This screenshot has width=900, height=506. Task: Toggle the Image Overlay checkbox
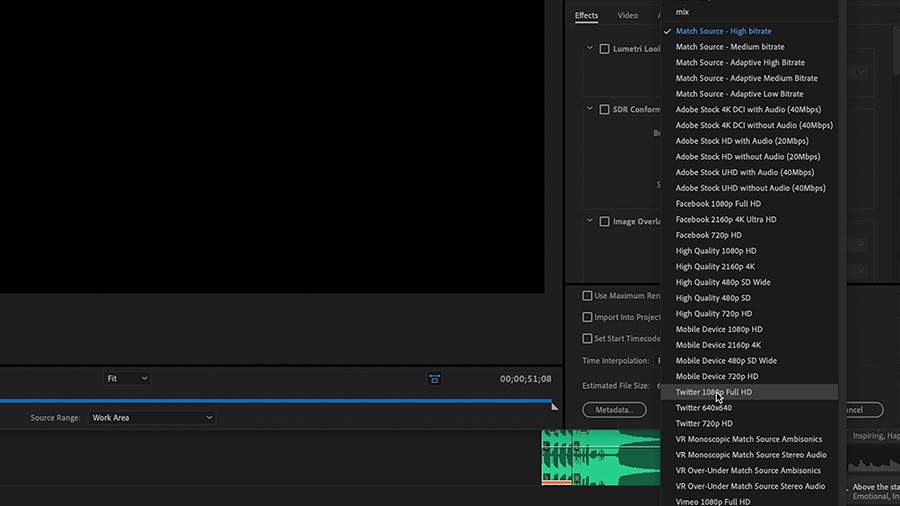click(x=604, y=221)
